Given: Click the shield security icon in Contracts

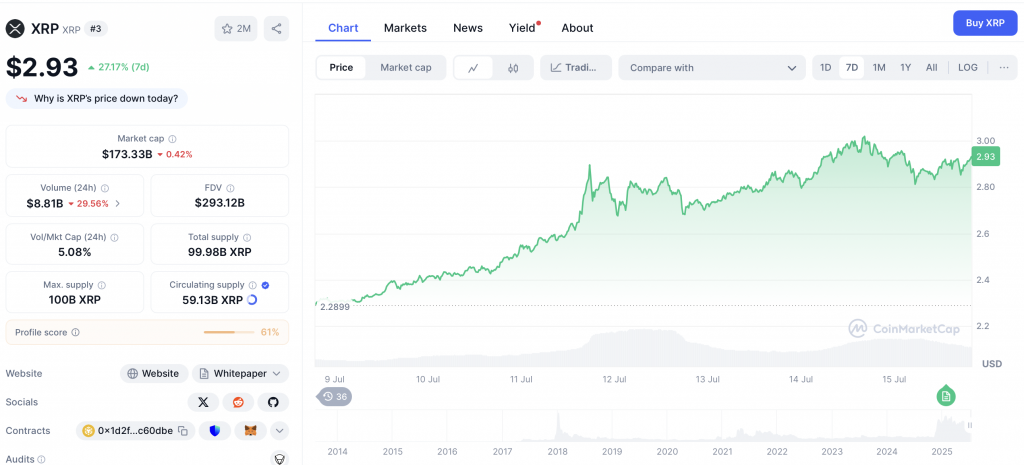Looking at the screenshot, I should (215, 431).
